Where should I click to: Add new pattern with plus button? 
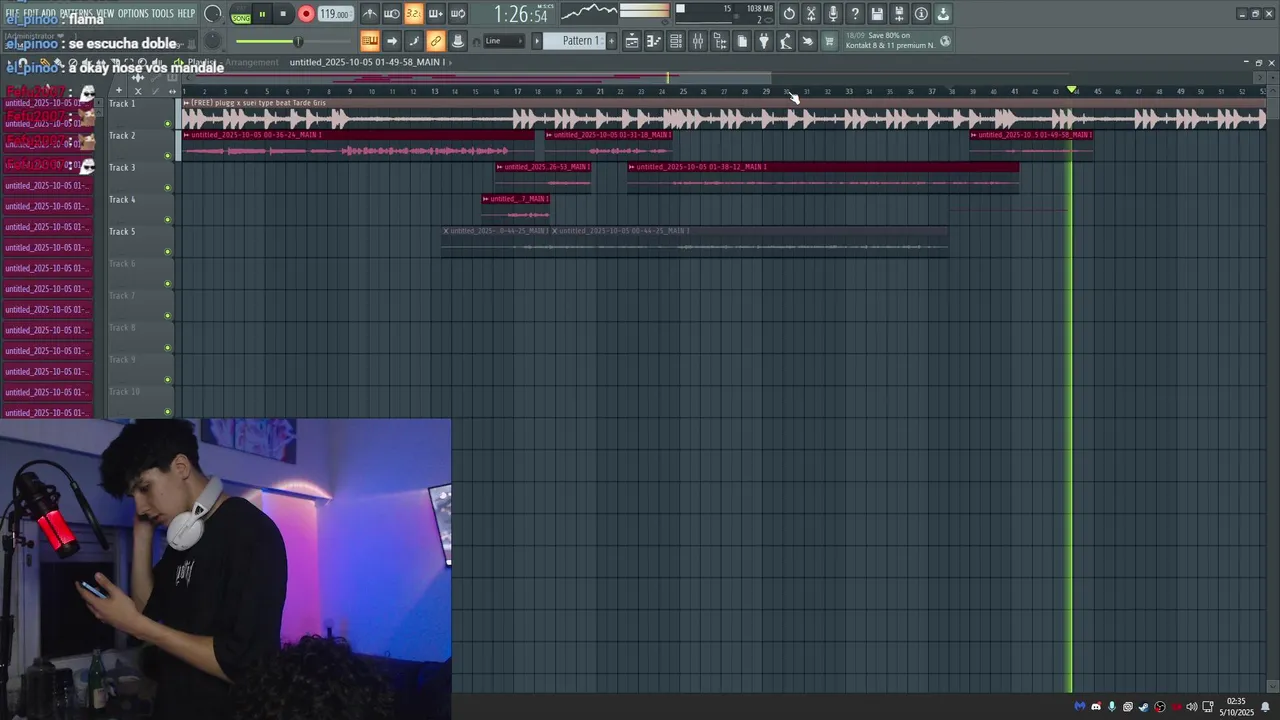coord(611,41)
